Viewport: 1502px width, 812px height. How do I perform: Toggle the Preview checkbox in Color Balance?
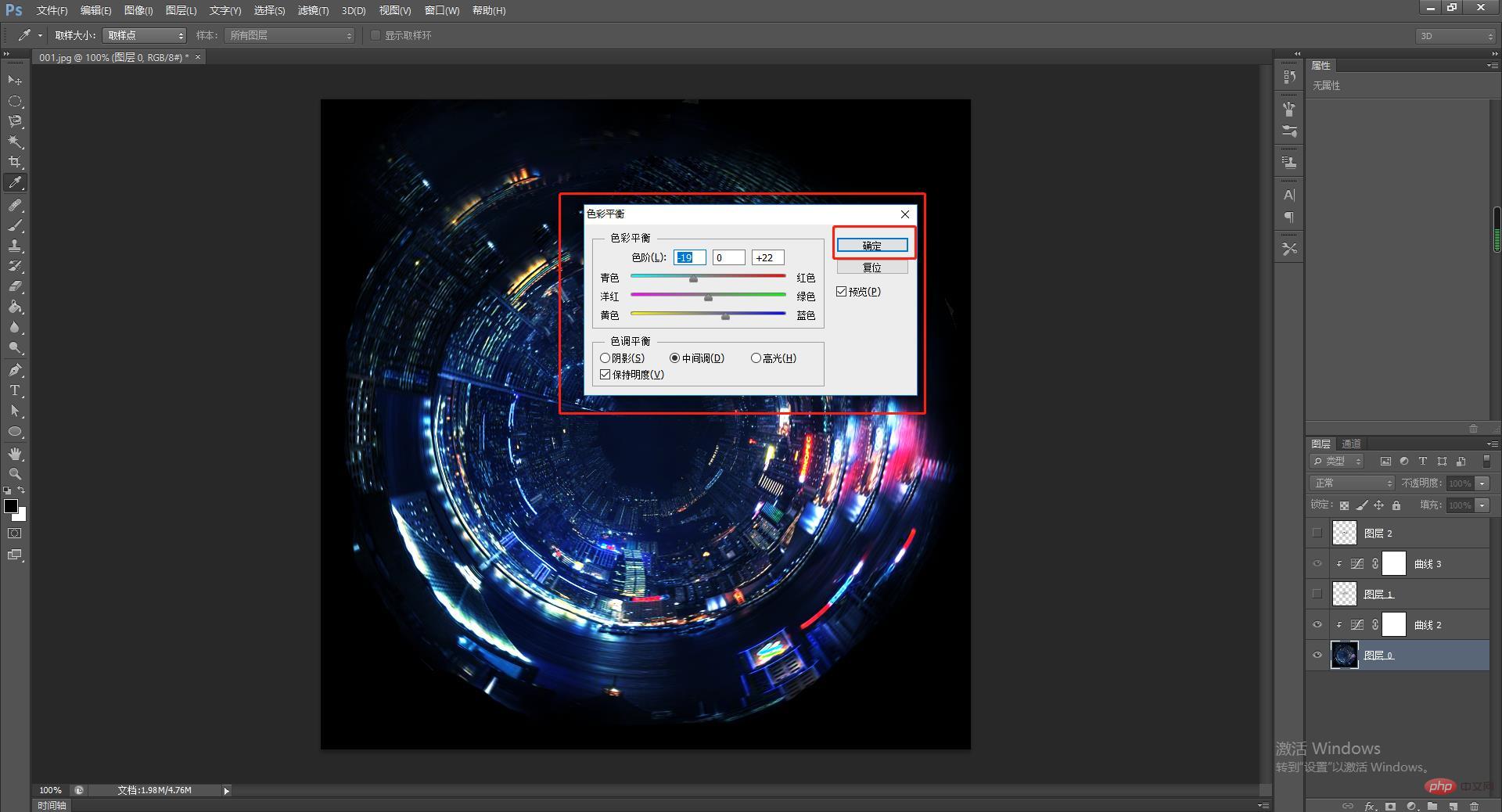pyautogui.click(x=842, y=292)
